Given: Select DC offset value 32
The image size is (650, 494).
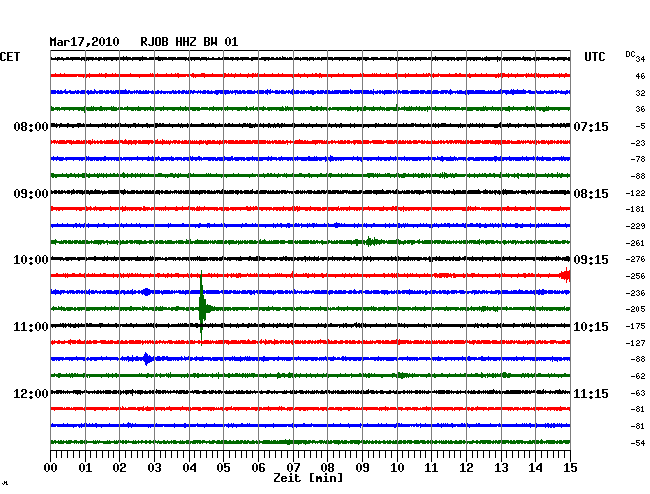Looking at the screenshot, I should pyautogui.click(x=640, y=93).
